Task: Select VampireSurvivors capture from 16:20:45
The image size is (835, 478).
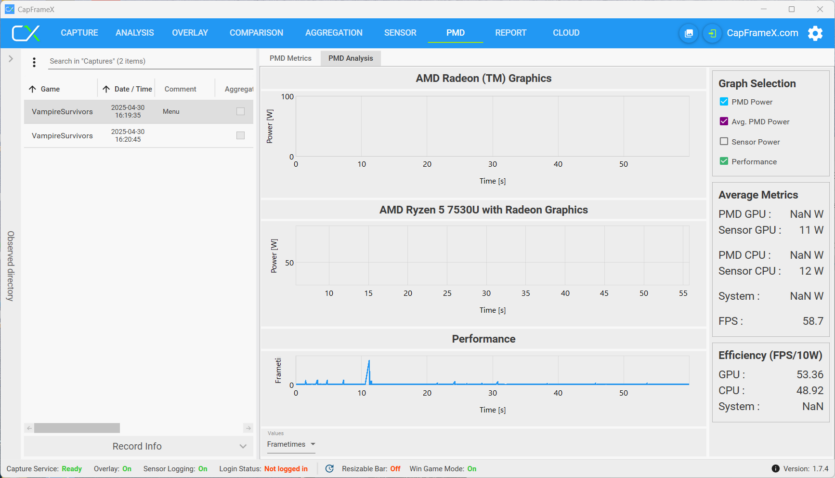Action: coord(138,136)
